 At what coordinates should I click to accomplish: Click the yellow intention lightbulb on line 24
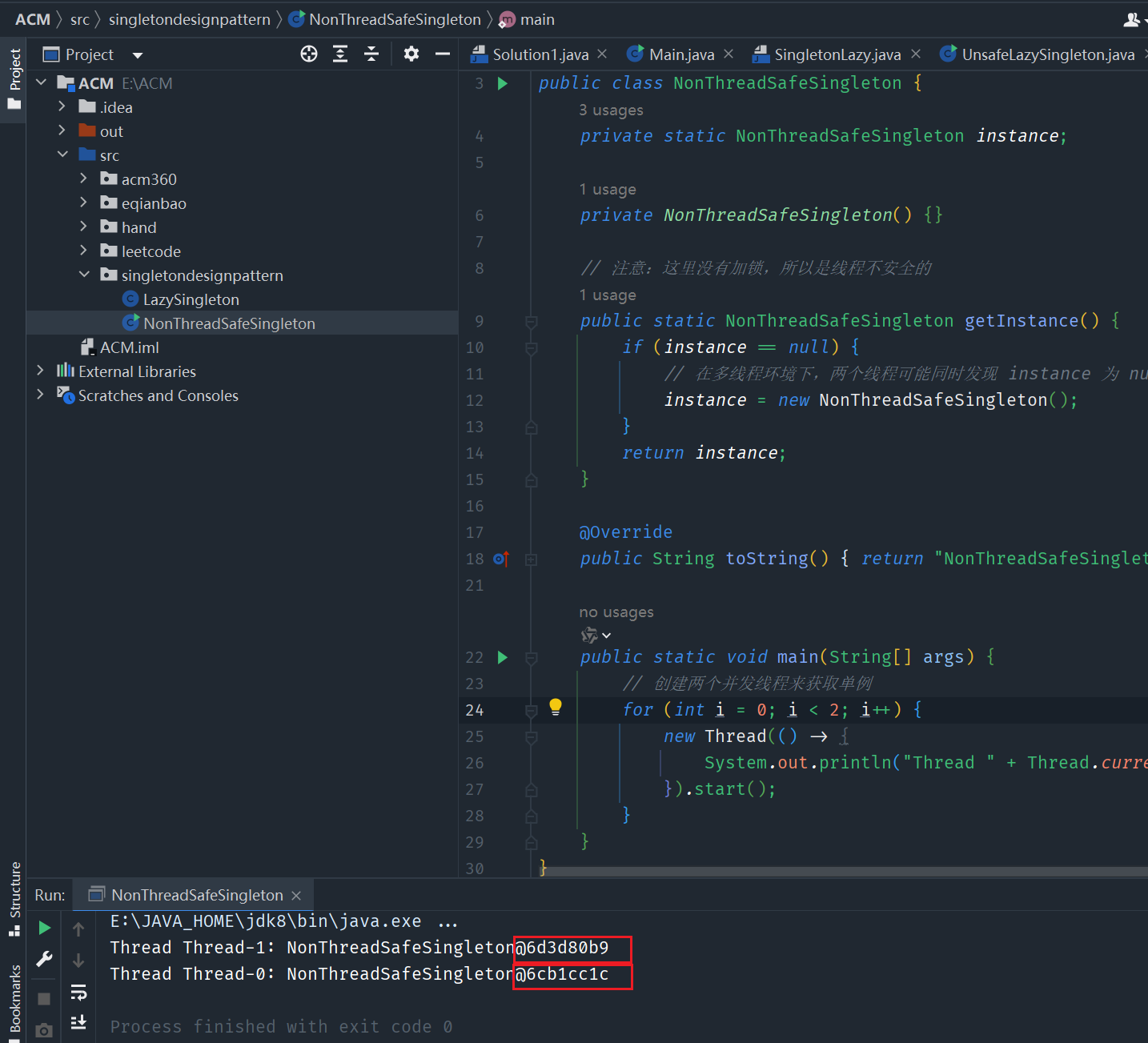tap(556, 706)
